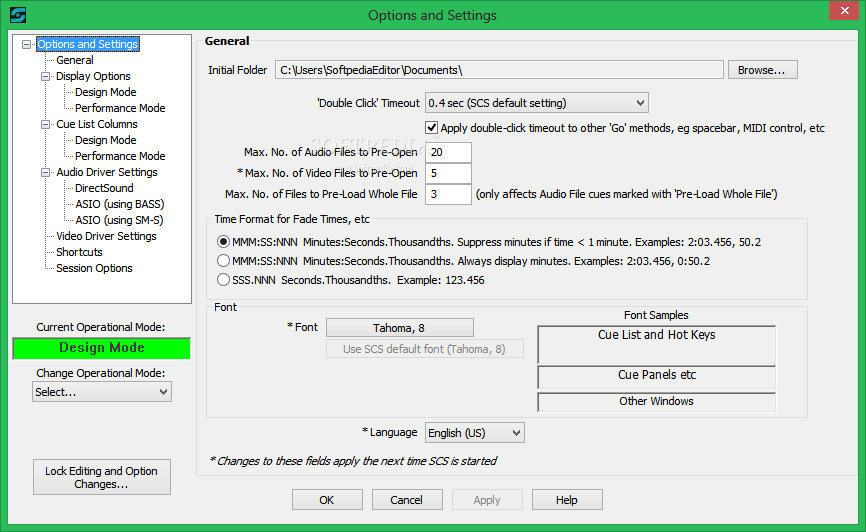Open Video Driver Settings page

[106, 236]
